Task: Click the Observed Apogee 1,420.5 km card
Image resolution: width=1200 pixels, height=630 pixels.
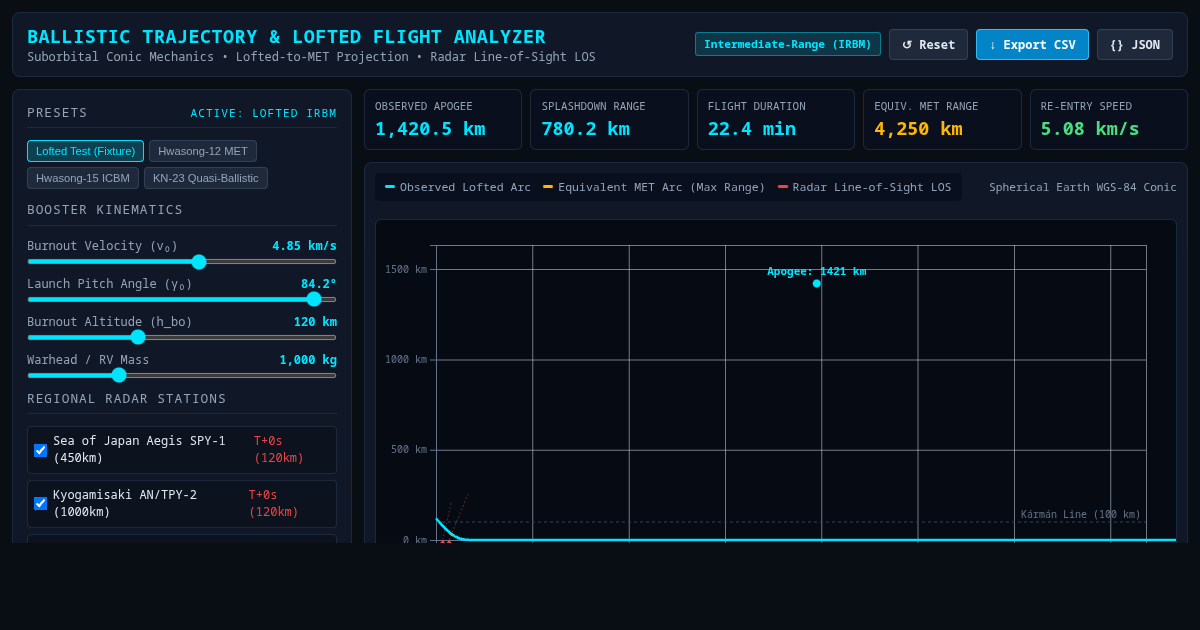Action: click(x=443, y=120)
